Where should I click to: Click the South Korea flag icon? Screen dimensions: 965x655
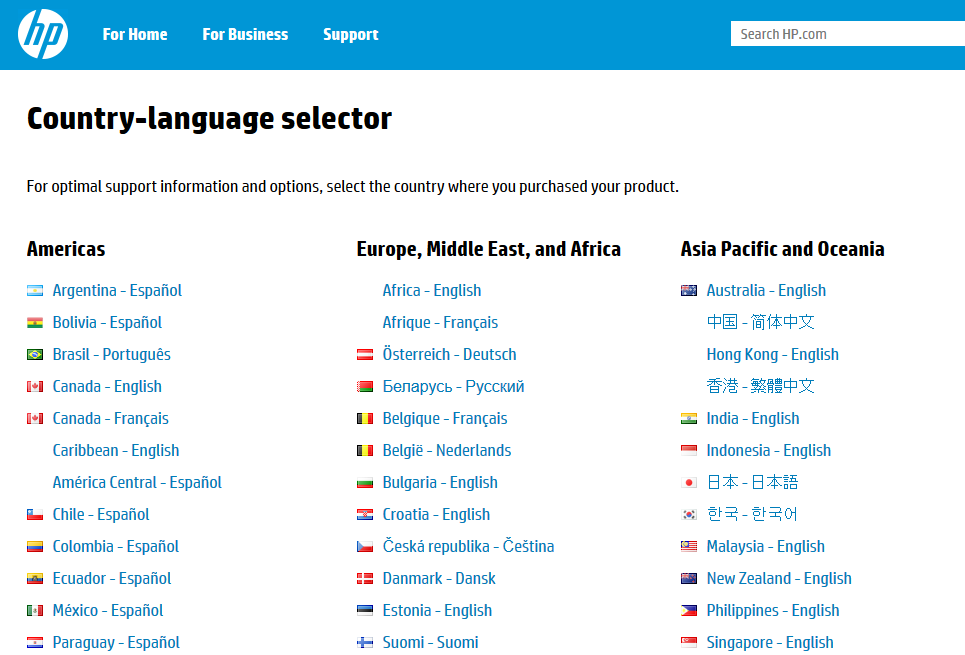[x=689, y=515]
